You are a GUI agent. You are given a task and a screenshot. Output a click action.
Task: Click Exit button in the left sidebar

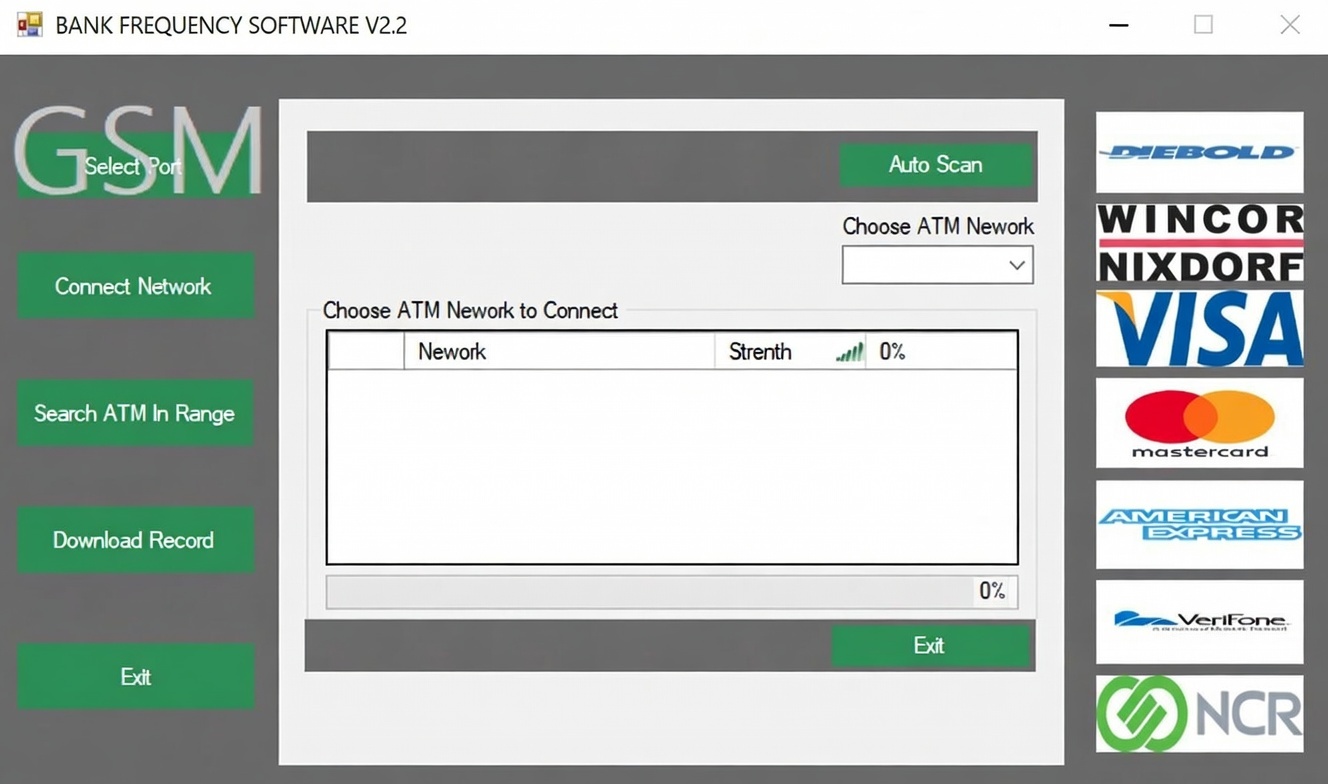pyautogui.click(x=135, y=677)
